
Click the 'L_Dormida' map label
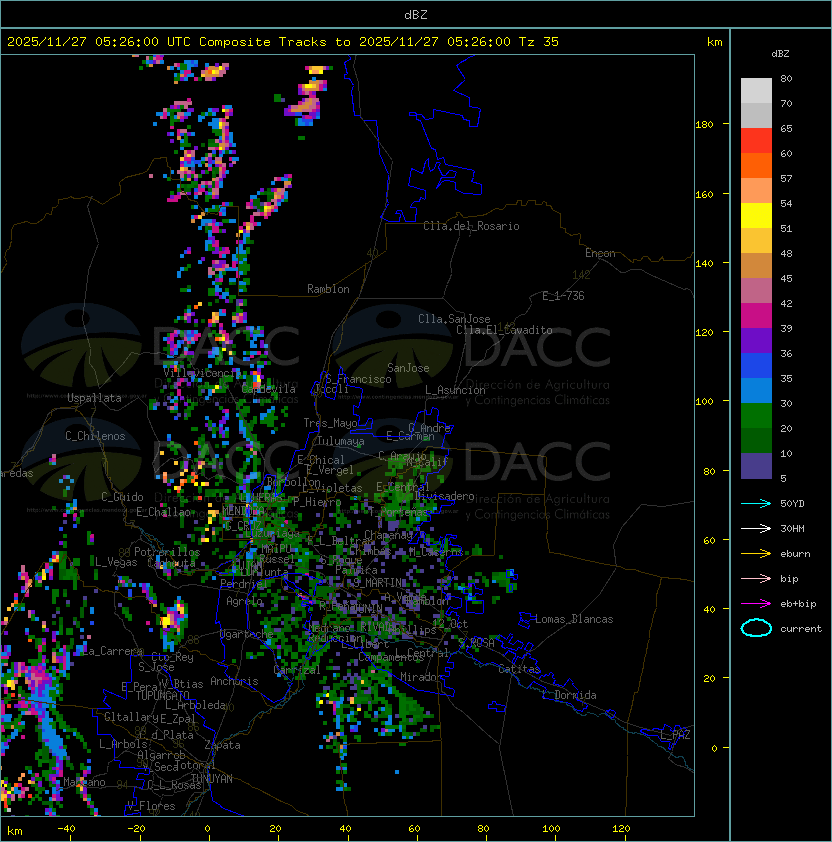click(x=569, y=695)
